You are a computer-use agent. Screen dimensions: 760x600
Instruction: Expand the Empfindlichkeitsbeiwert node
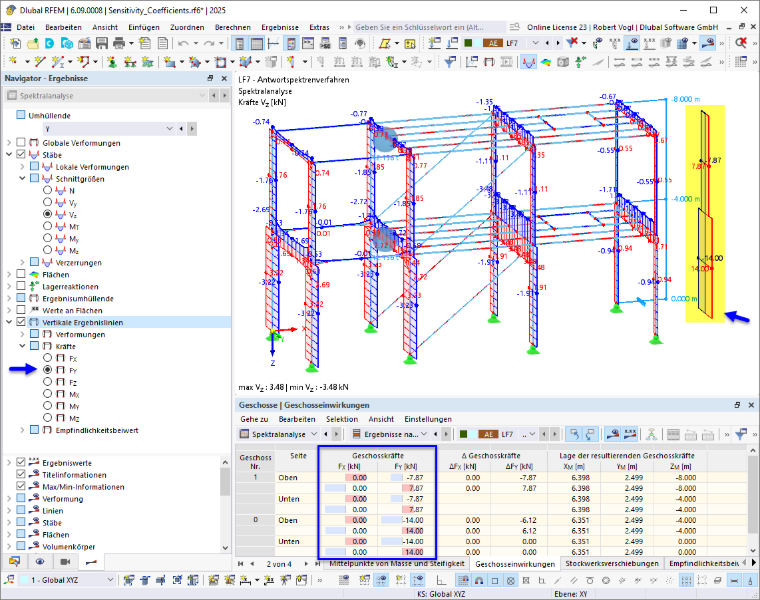pyautogui.click(x=22, y=430)
